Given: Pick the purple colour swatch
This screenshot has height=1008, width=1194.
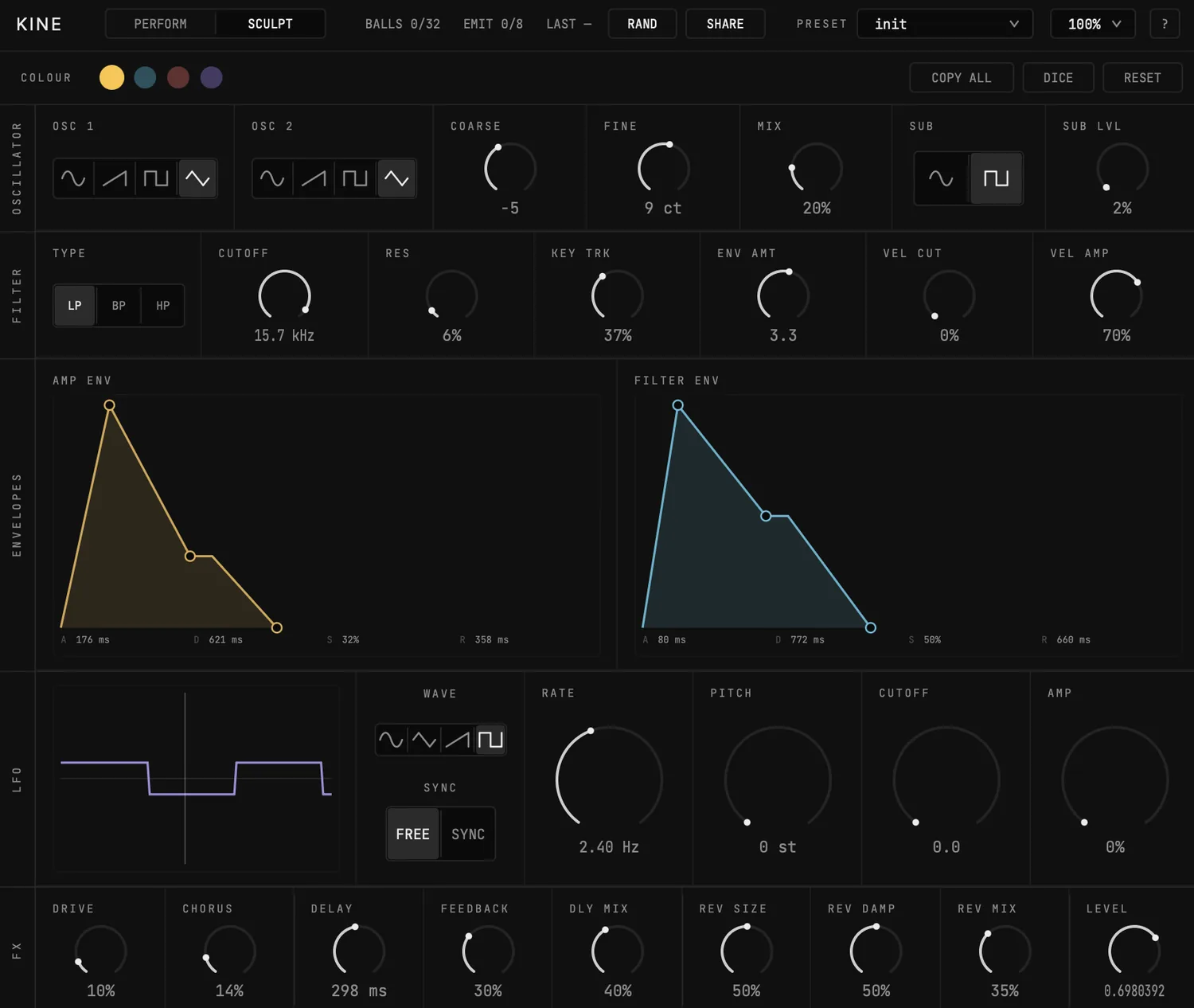Looking at the screenshot, I should (212, 77).
